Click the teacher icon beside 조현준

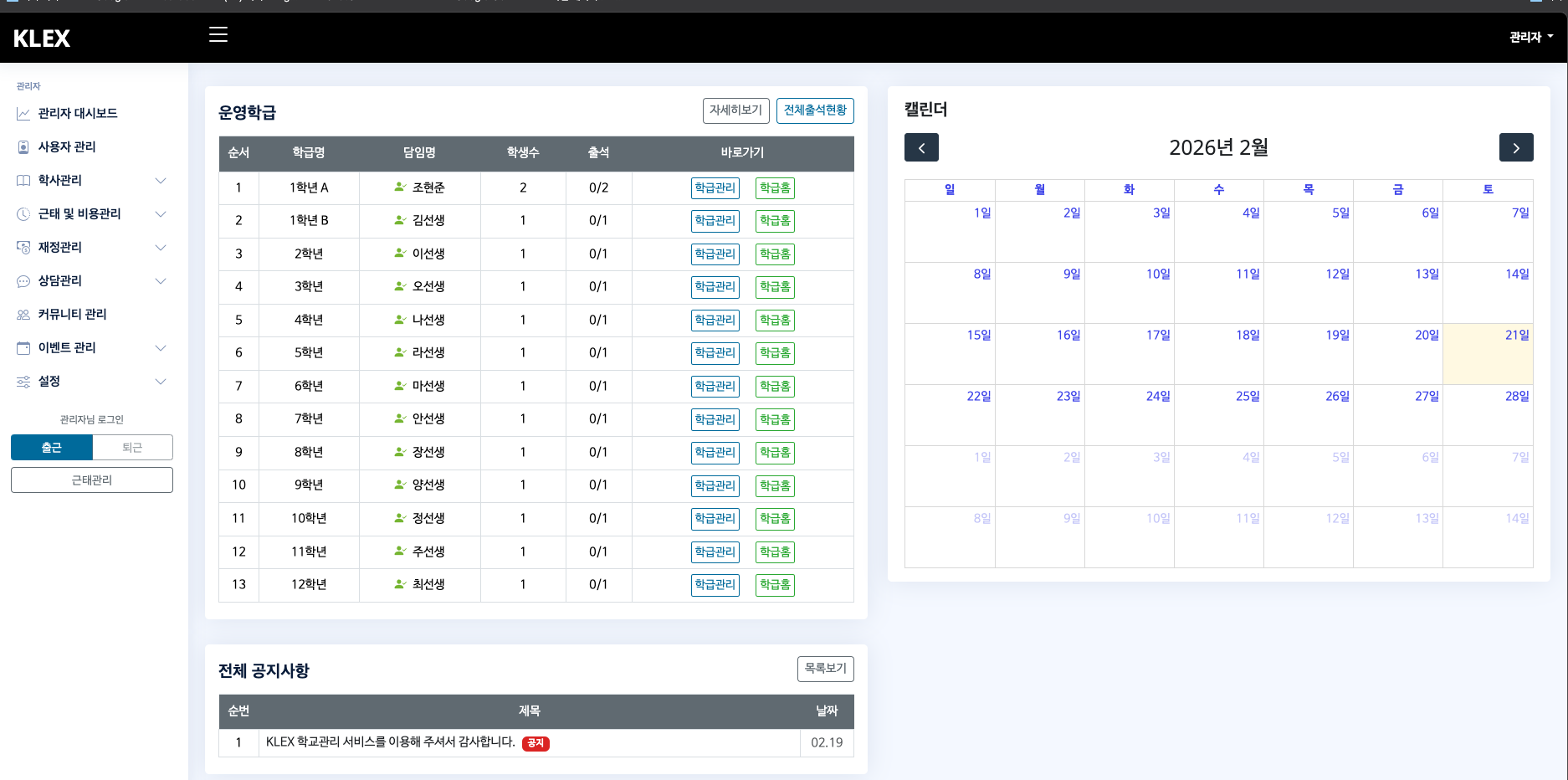click(x=399, y=187)
